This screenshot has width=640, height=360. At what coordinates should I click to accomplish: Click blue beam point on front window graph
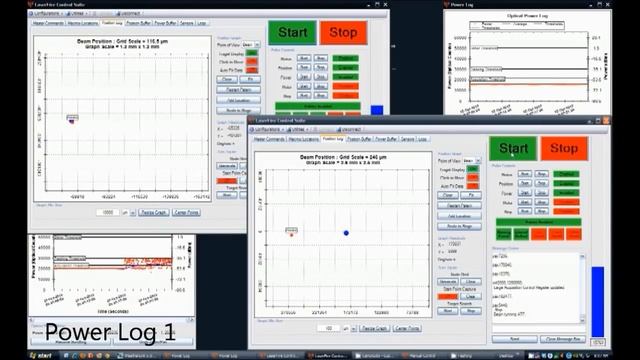coord(346,233)
